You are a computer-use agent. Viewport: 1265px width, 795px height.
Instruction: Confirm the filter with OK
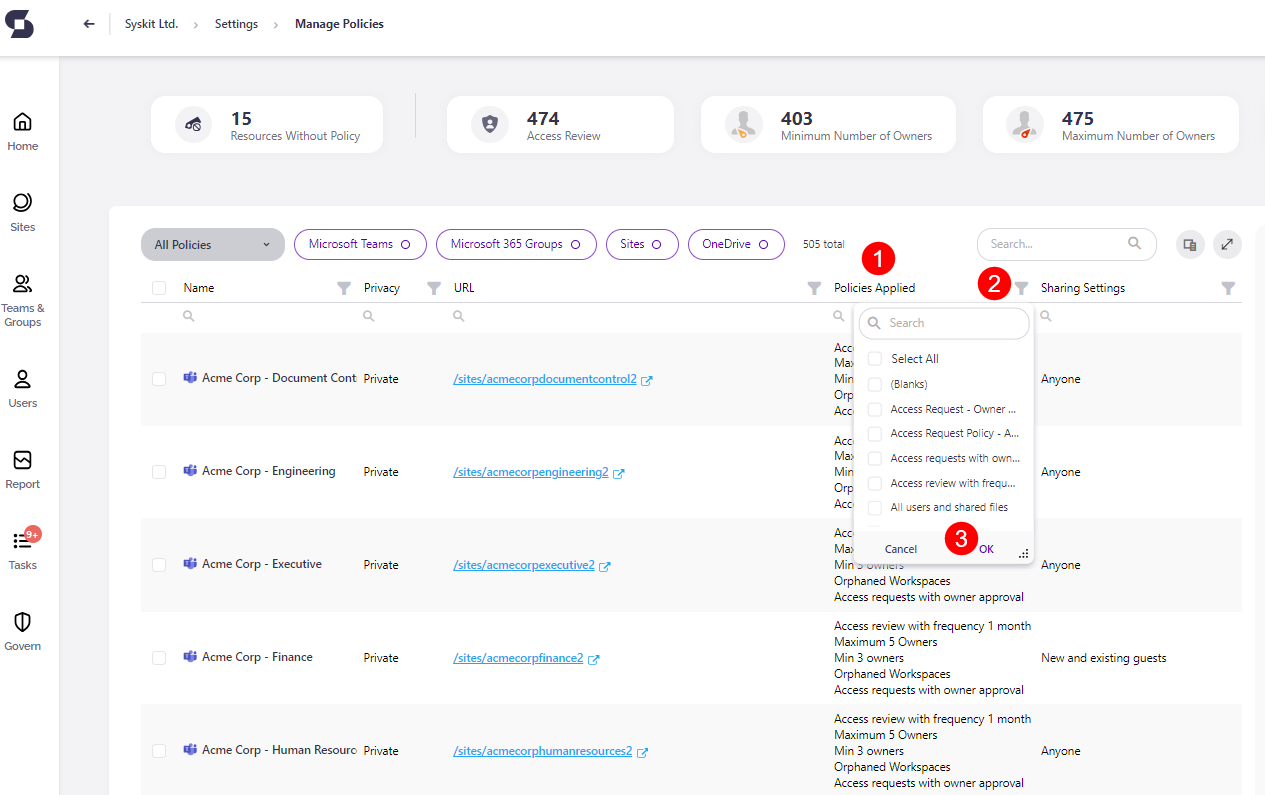(x=986, y=548)
